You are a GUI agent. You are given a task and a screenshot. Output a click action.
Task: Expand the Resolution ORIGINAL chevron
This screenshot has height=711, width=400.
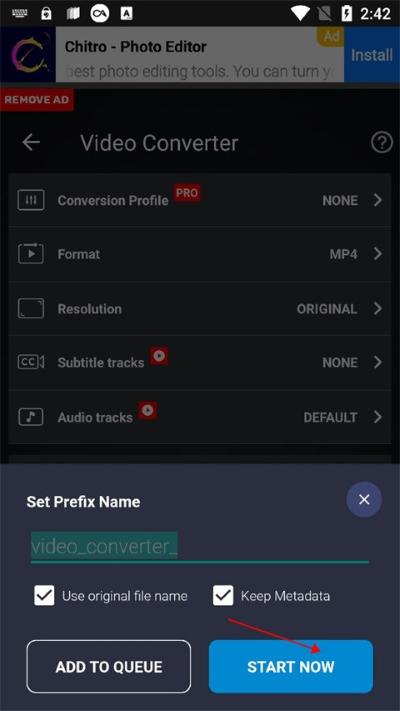coord(377,309)
